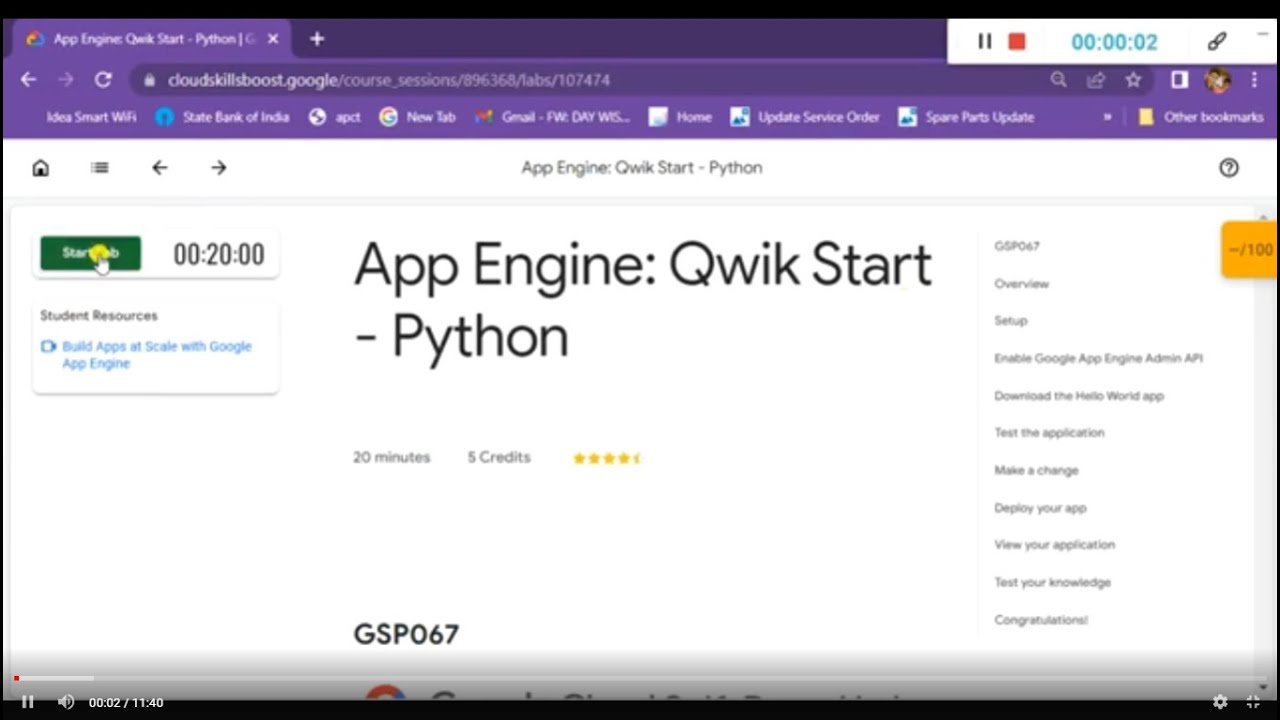Open Idea Smart WiFi bookmark
1280x720 pixels.
90,117
